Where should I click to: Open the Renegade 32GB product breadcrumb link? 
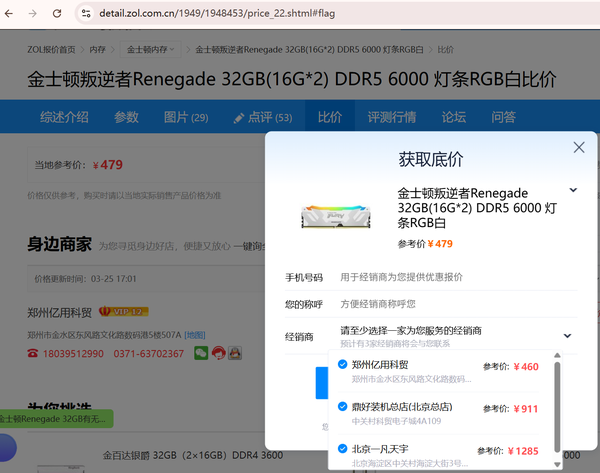(310, 50)
